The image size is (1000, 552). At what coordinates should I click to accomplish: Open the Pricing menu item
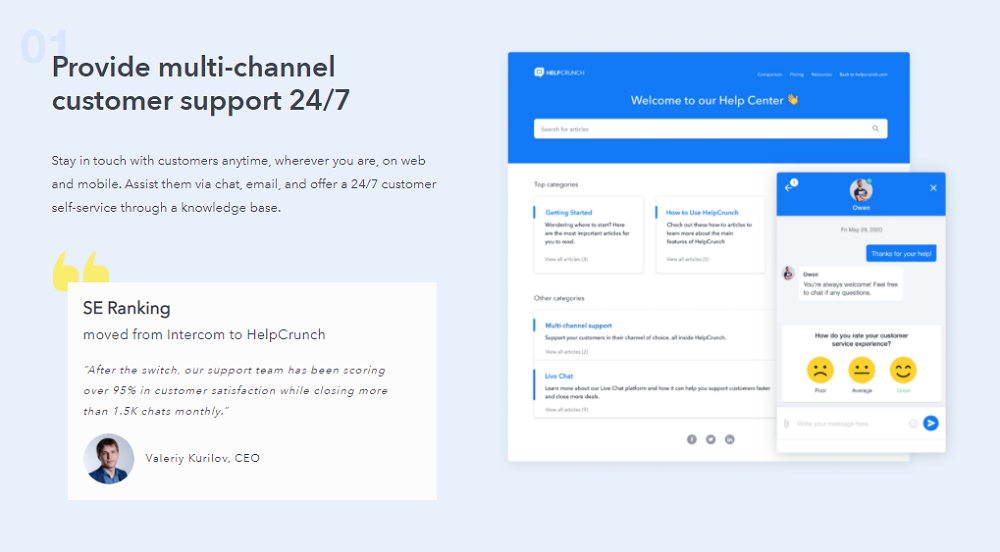pos(797,75)
